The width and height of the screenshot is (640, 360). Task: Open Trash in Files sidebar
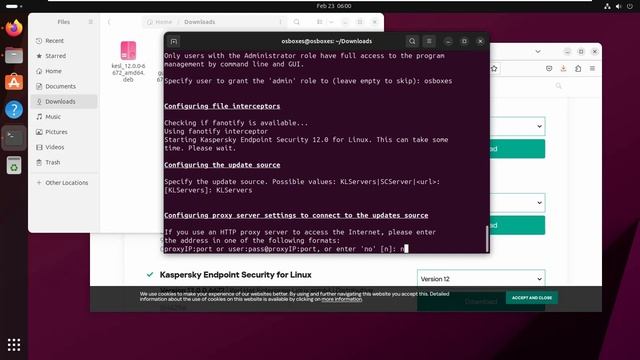tap(64, 162)
